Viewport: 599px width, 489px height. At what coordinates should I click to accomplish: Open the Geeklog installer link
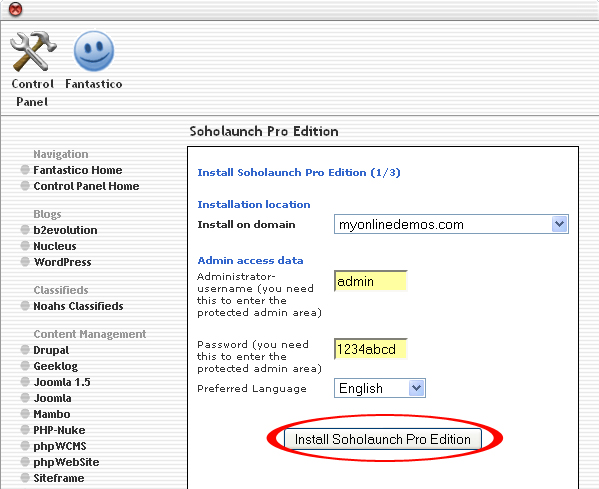(x=56, y=366)
